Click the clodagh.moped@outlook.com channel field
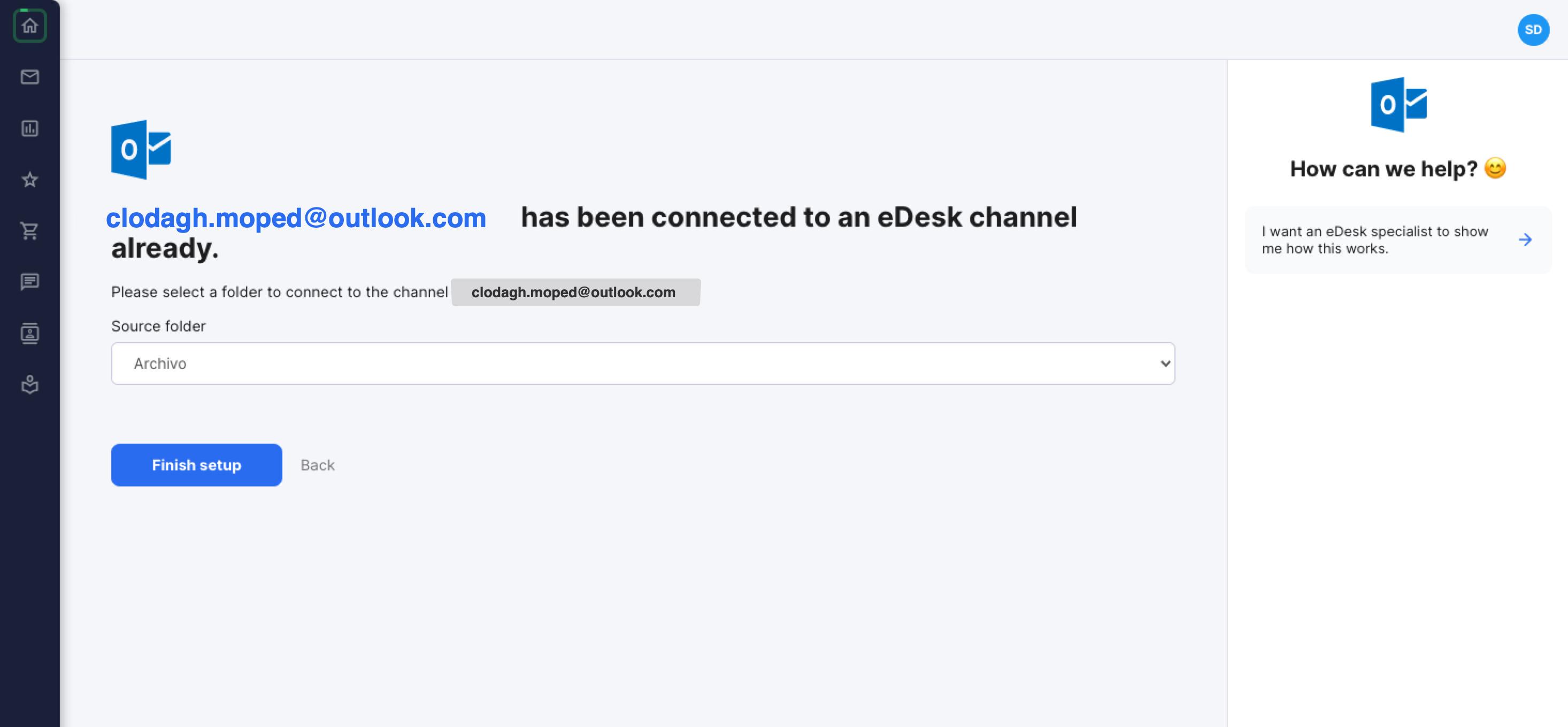The height and width of the screenshot is (727, 1568). pos(575,291)
